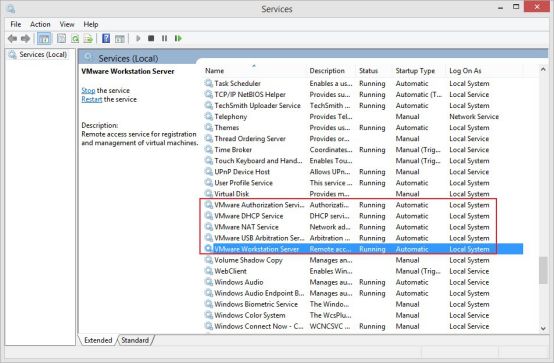Click the Themes service gear icon
The height and width of the screenshot is (364, 554).
point(209,127)
